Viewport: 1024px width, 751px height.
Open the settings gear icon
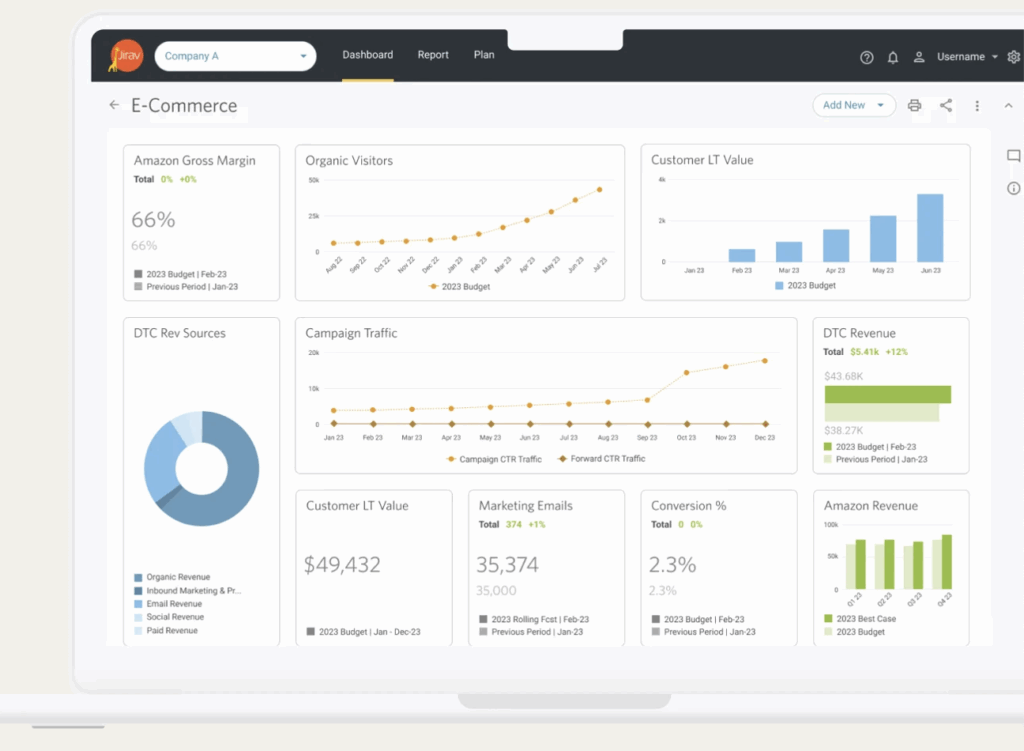[1013, 57]
